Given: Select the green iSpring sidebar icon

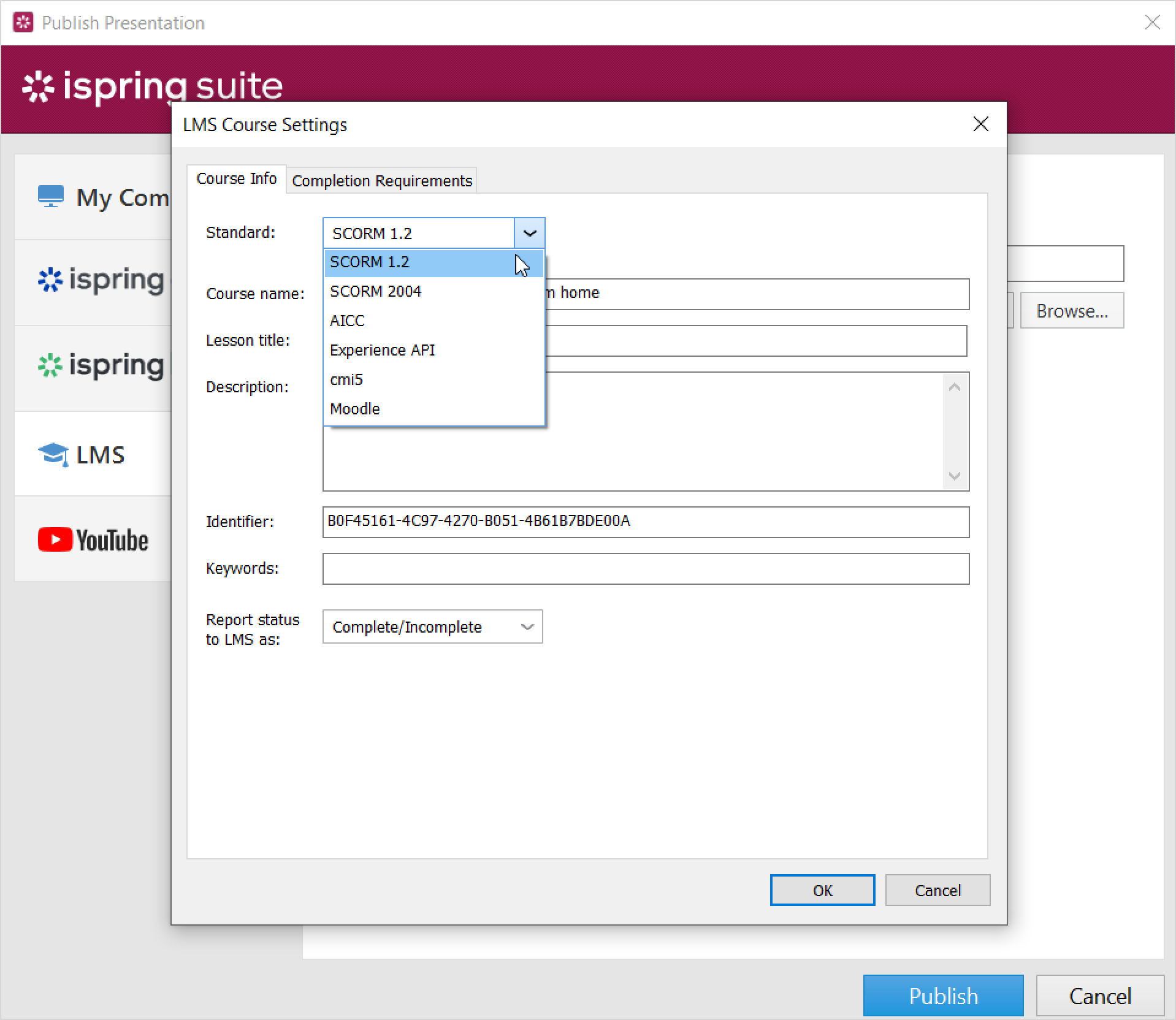Looking at the screenshot, I should tap(50, 365).
